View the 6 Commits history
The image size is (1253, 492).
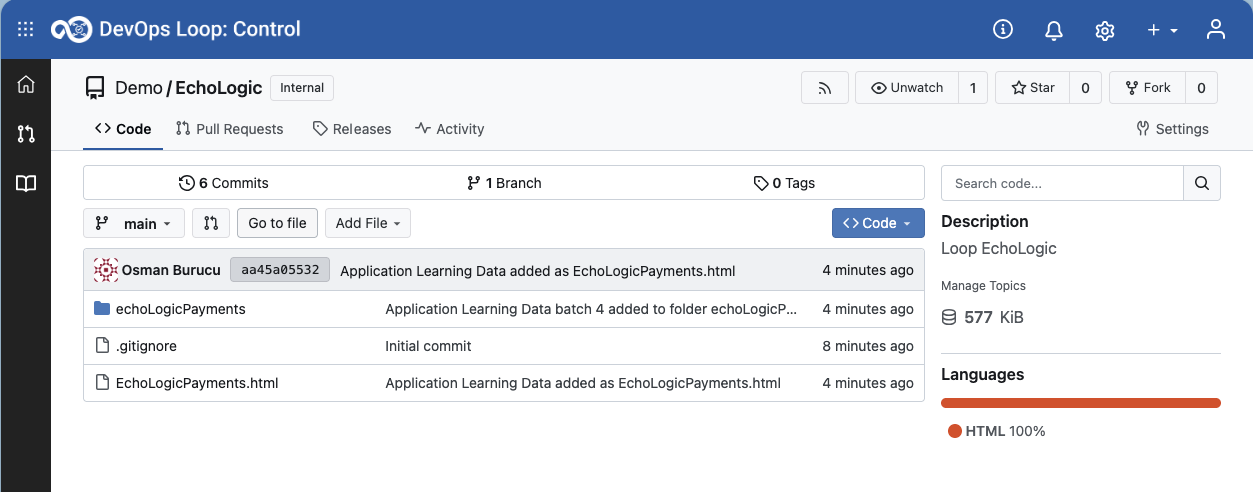(x=224, y=183)
